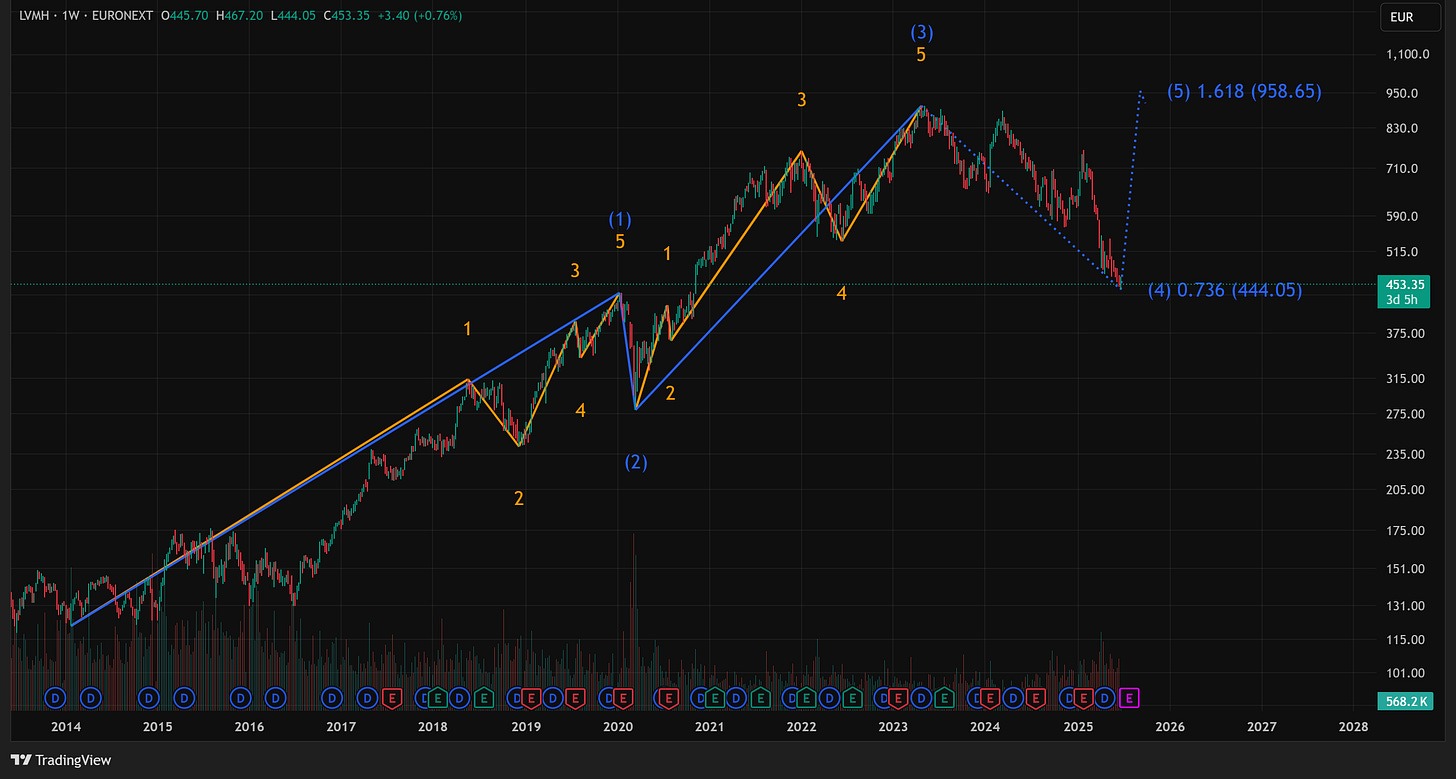Select the orange '5' label beneath blue (1)
This screenshot has width=1456, height=779.
coord(620,241)
